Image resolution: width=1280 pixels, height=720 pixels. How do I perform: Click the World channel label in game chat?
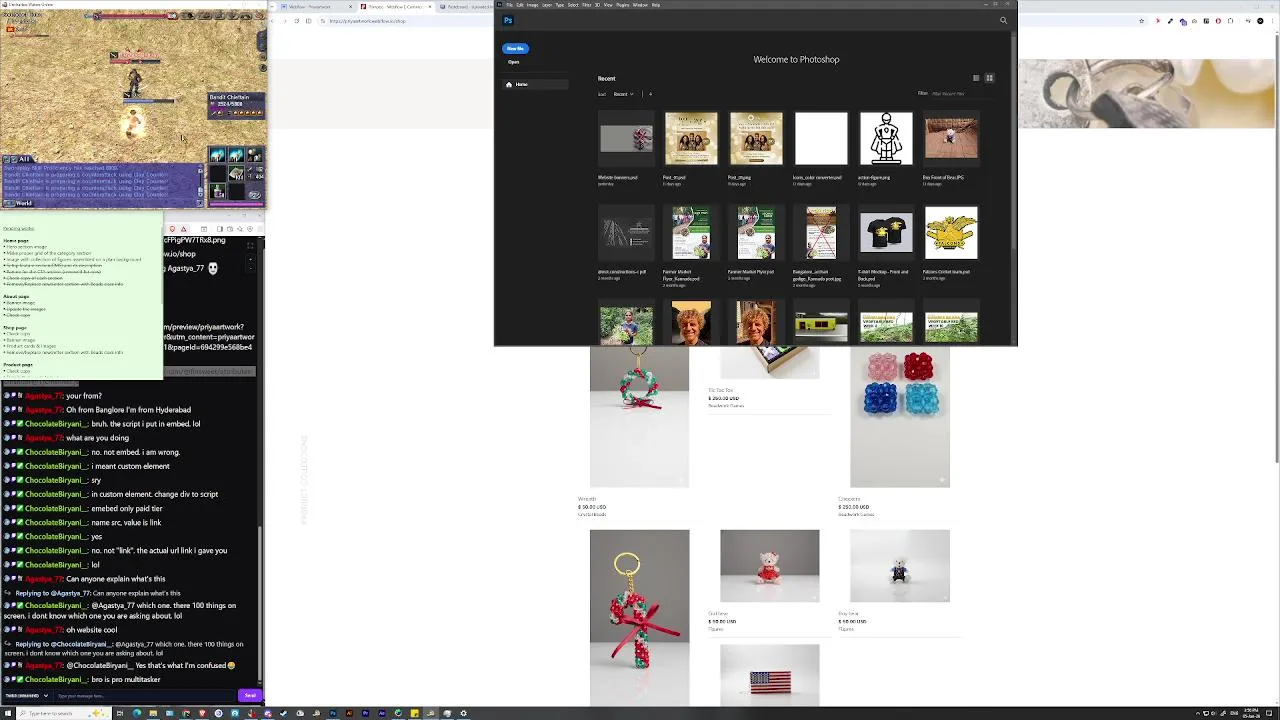(24, 203)
